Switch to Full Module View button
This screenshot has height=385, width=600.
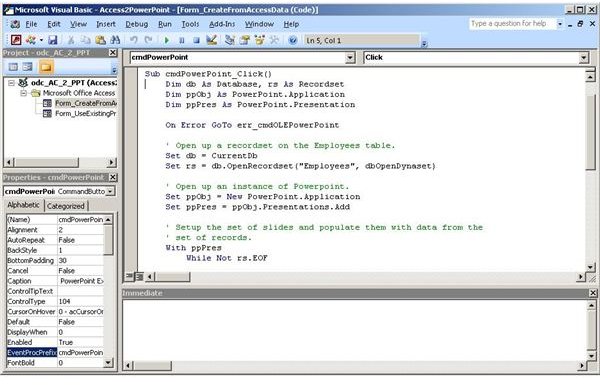(139, 276)
